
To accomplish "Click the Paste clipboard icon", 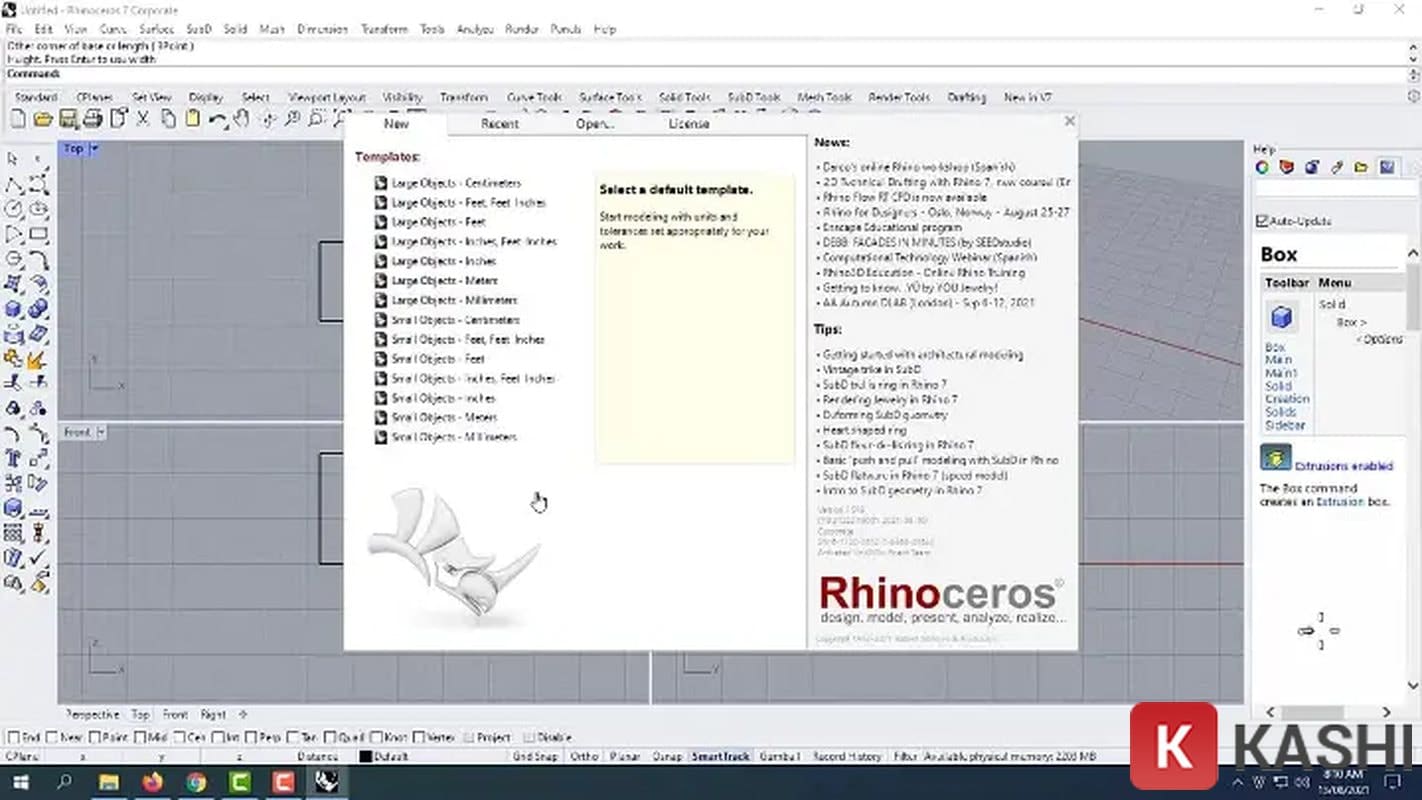I will click(x=192, y=119).
